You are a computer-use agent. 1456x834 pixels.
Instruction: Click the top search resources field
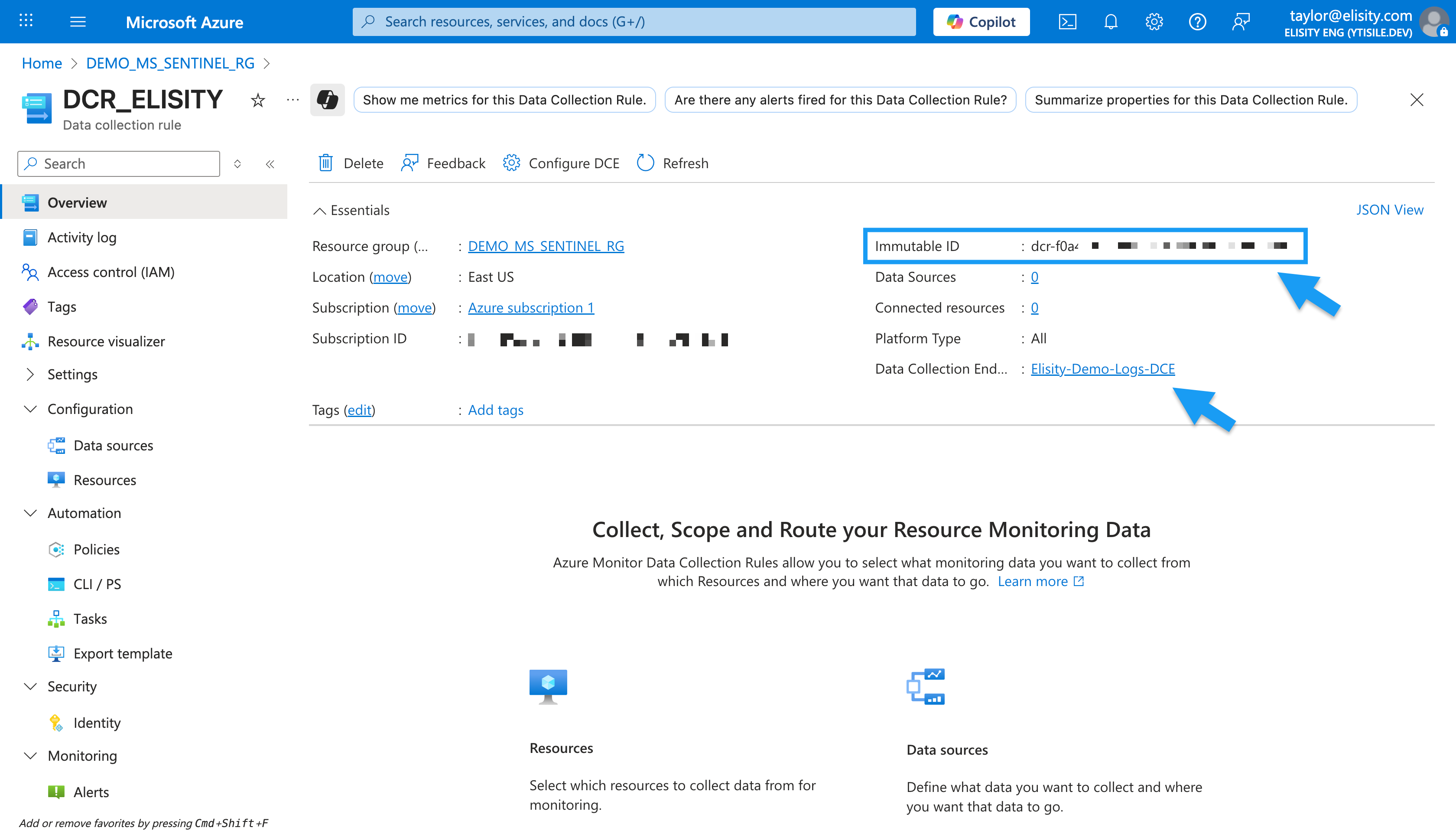pos(634,22)
